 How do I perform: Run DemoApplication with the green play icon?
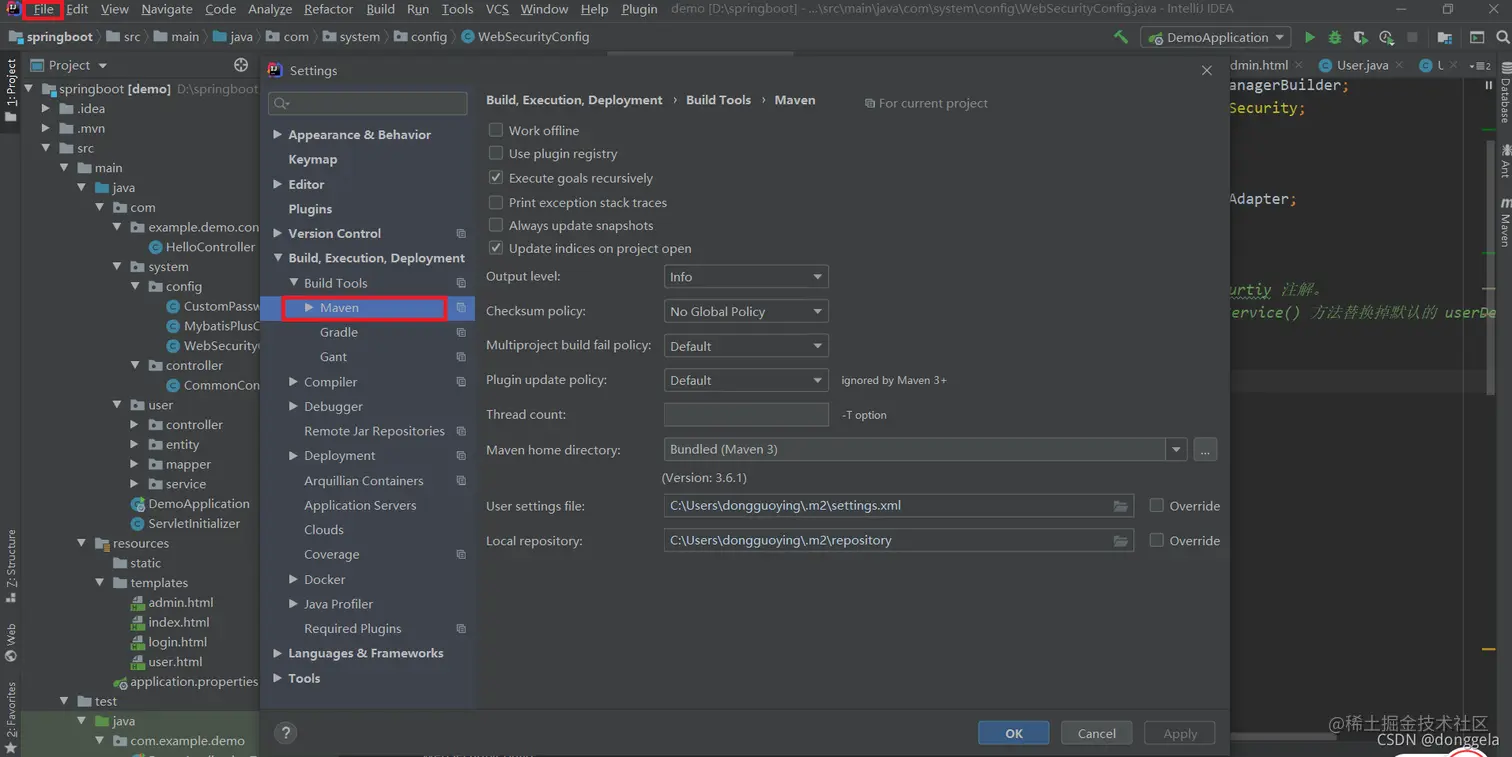(1309, 37)
